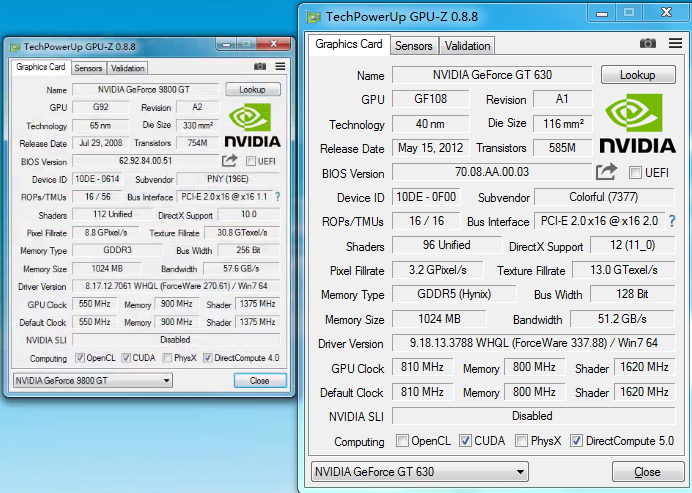Click Close button in GT 630 window
The image size is (692, 493).
point(647,472)
